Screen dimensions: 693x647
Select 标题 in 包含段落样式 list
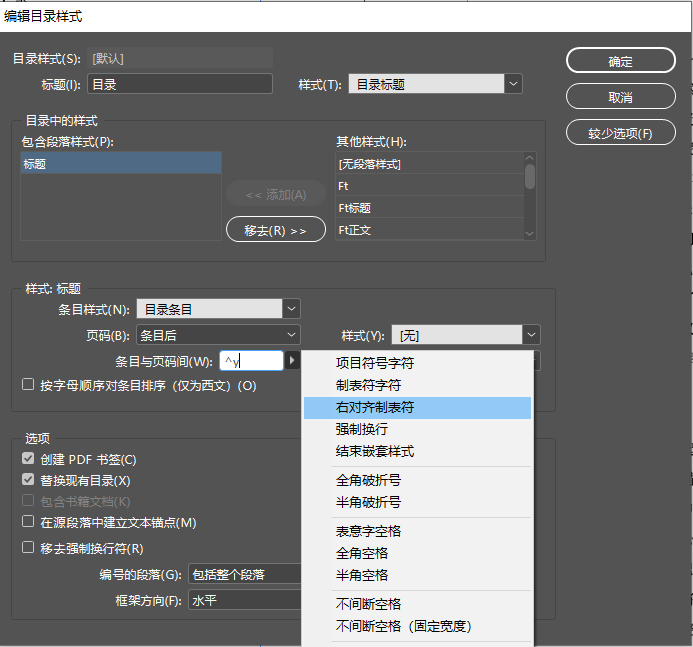(x=121, y=164)
